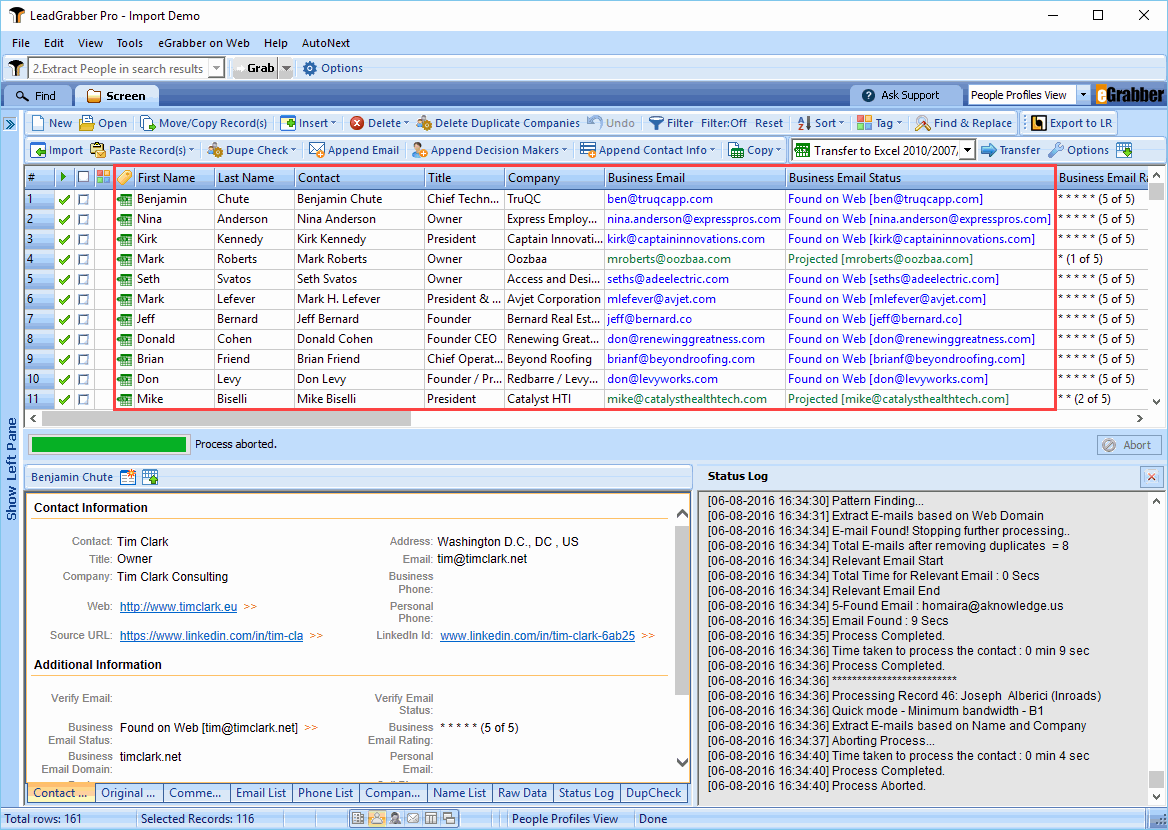Open the Grab button dropdown arrow
Image resolution: width=1168 pixels, height=830 pixels.
tap(286, 69)
